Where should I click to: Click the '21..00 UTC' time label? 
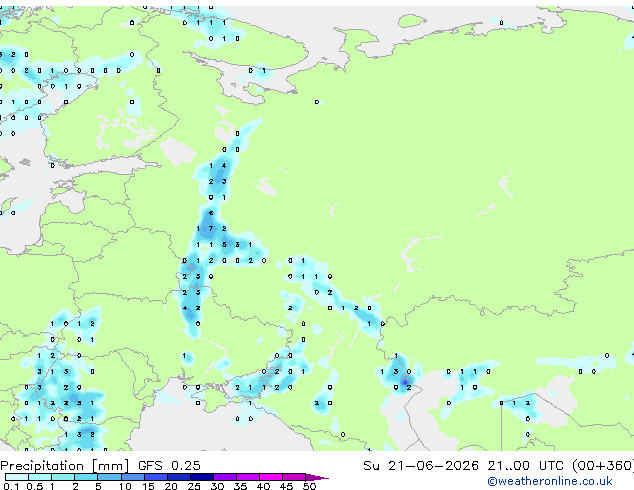(525, 466)
